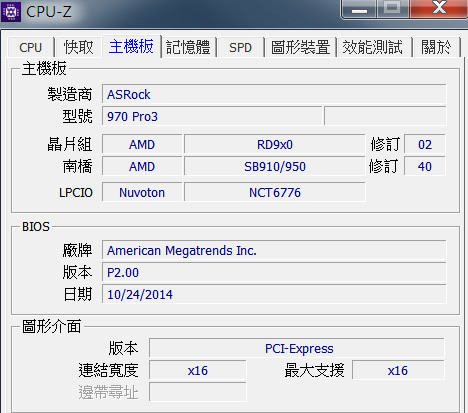Switch to the CPU tab
Image resolution: width=468 pixels, height=413 pixels.
[x=30, y=47]
